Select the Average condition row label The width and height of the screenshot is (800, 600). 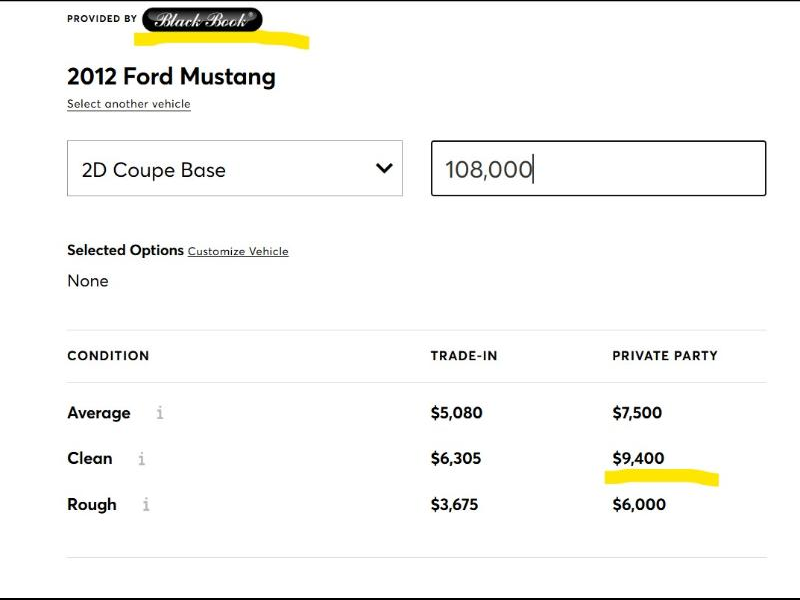pos(99,413)
